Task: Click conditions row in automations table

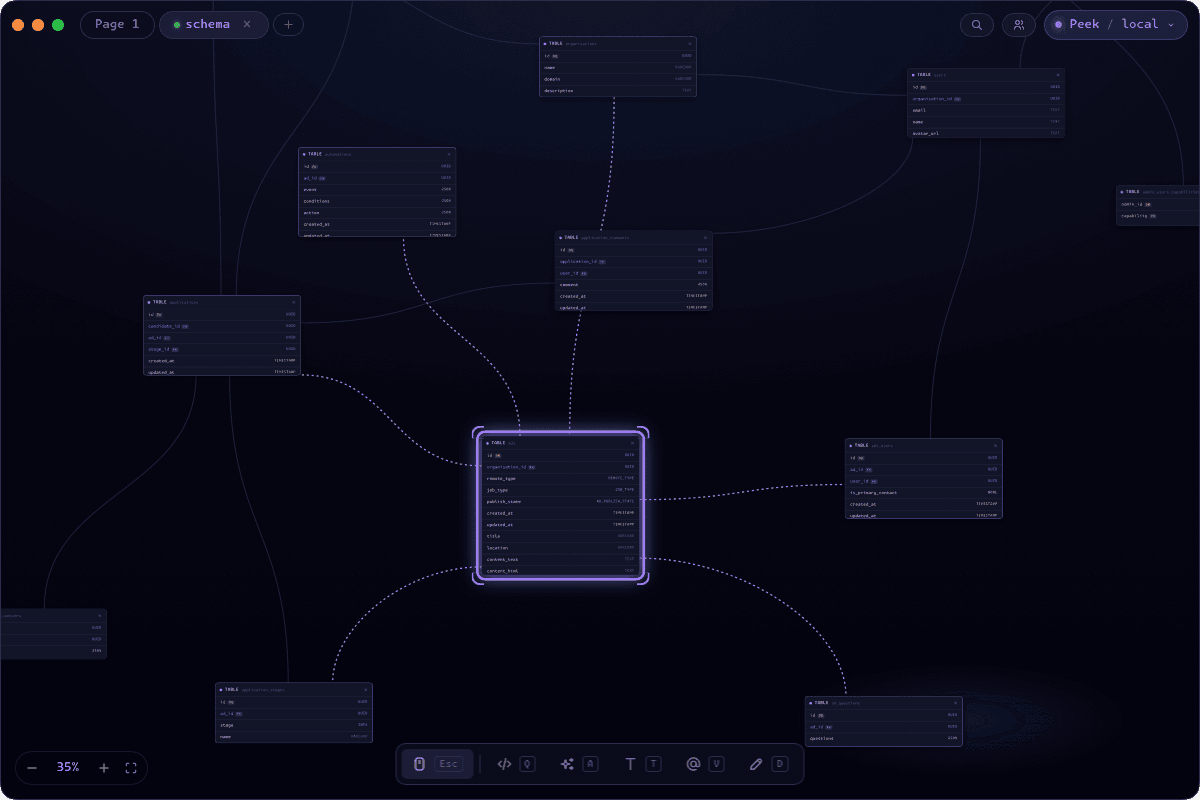Action: tap(377, 201)
